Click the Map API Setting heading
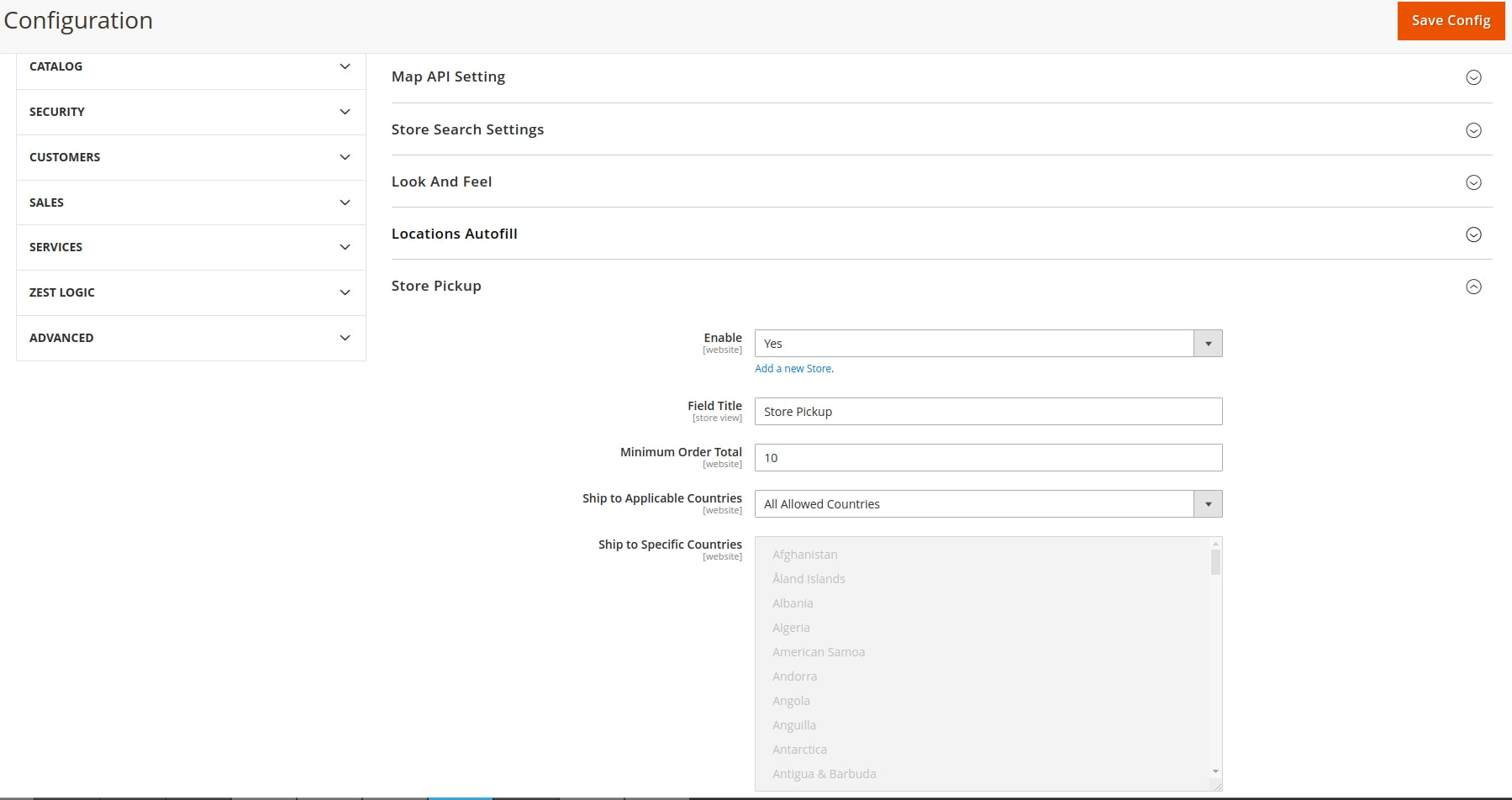The image size is (1512, 800). [x=448, y=76]
